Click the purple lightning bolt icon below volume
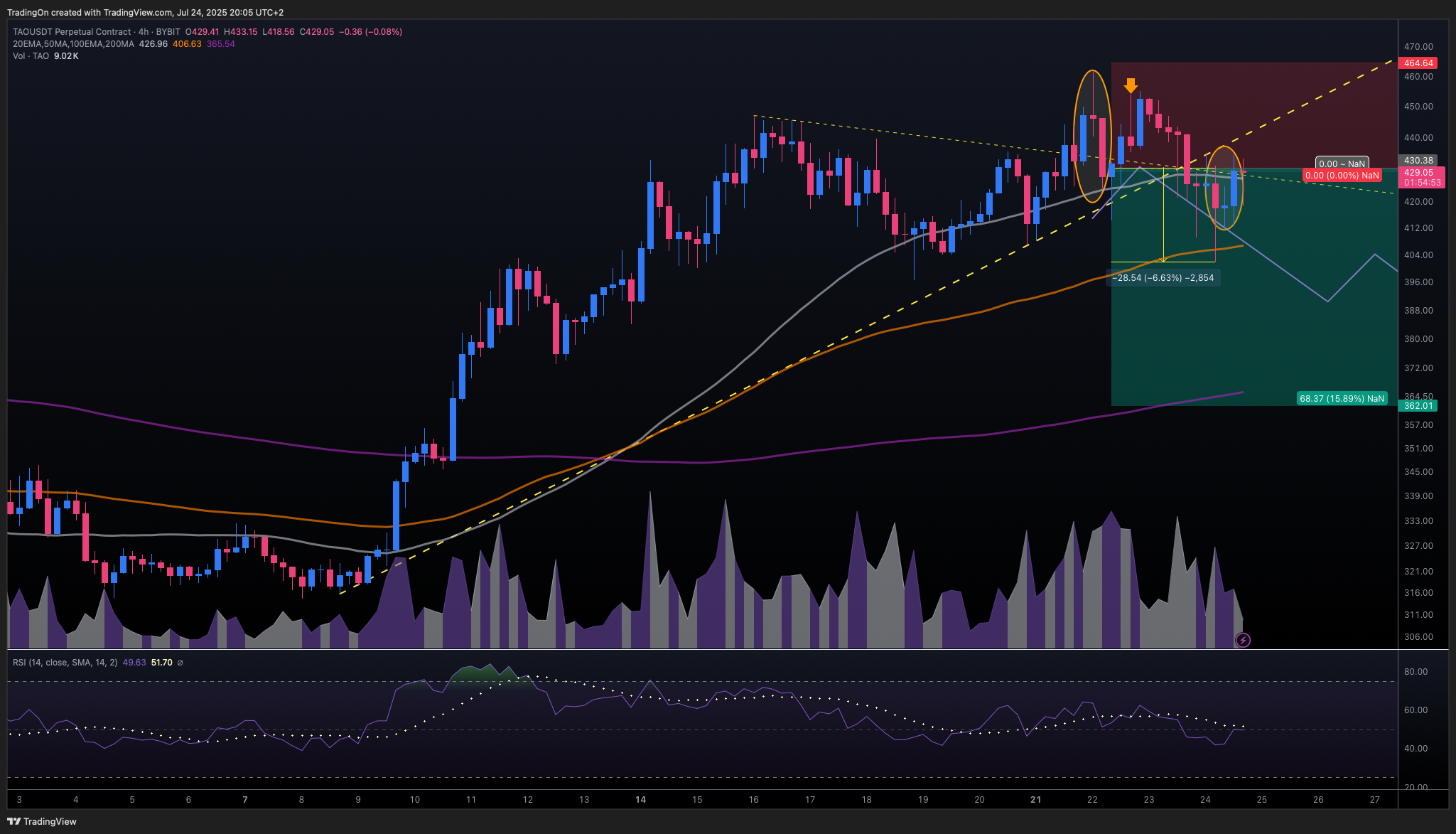This screenshot has height=834, width=1456. (x=1243, y=641)
